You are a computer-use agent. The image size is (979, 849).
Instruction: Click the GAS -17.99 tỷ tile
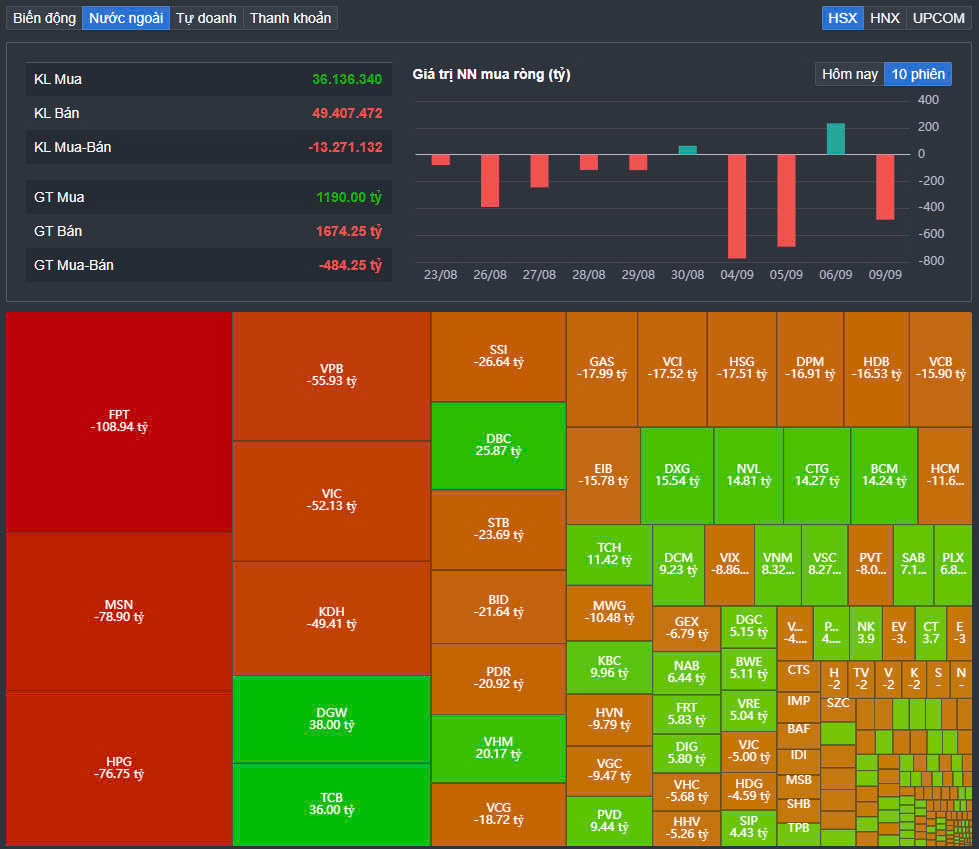point(602,369)
